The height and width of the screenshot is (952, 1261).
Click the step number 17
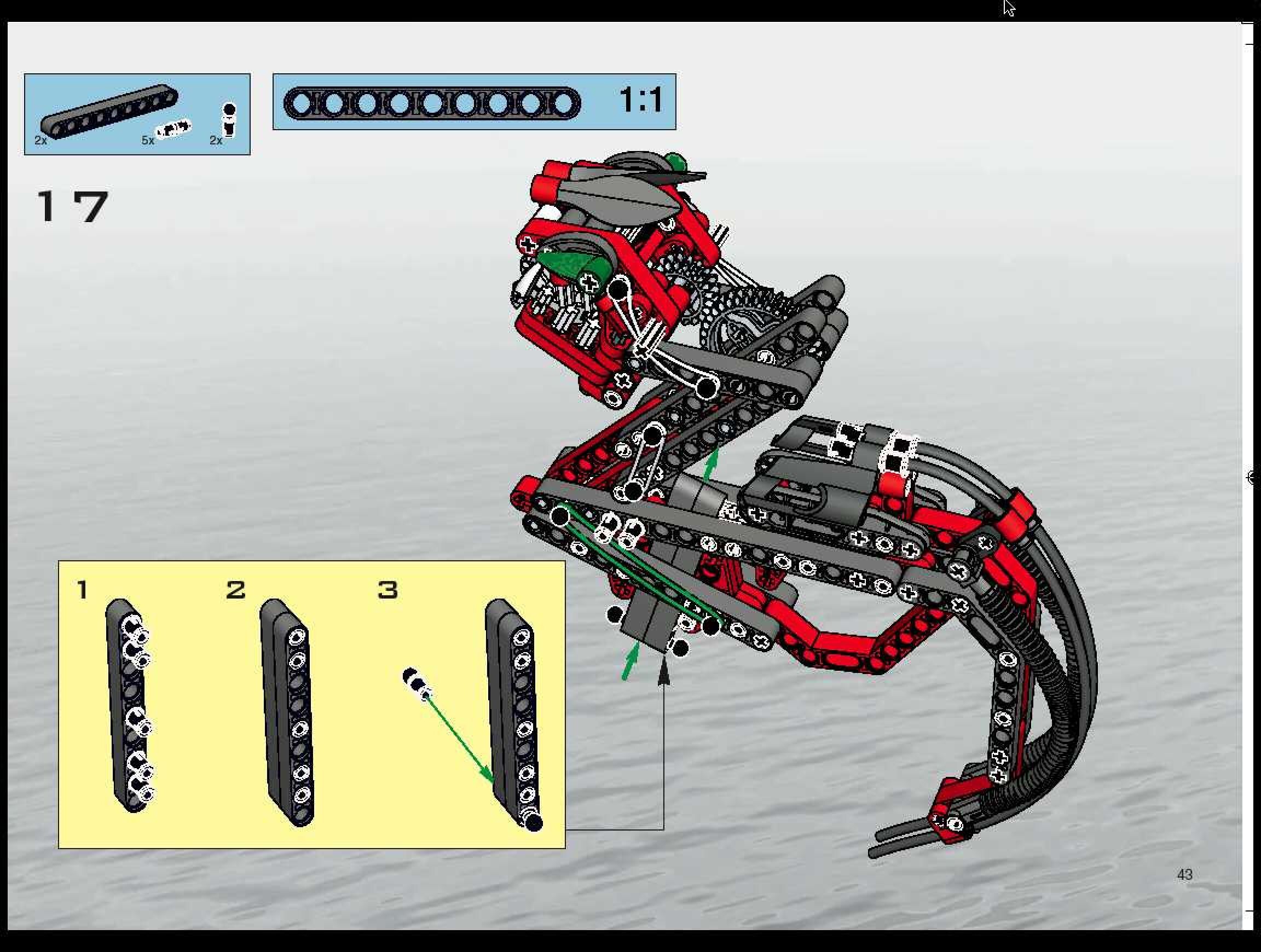[72, 206]
